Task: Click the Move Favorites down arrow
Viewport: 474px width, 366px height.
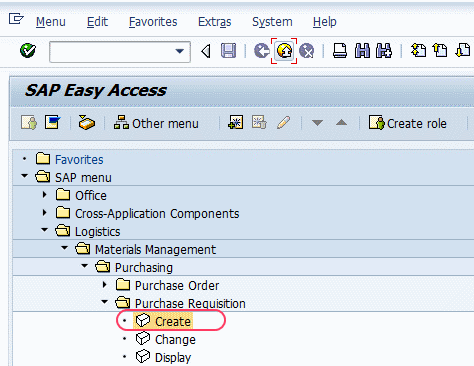Action: pos(317,123)
